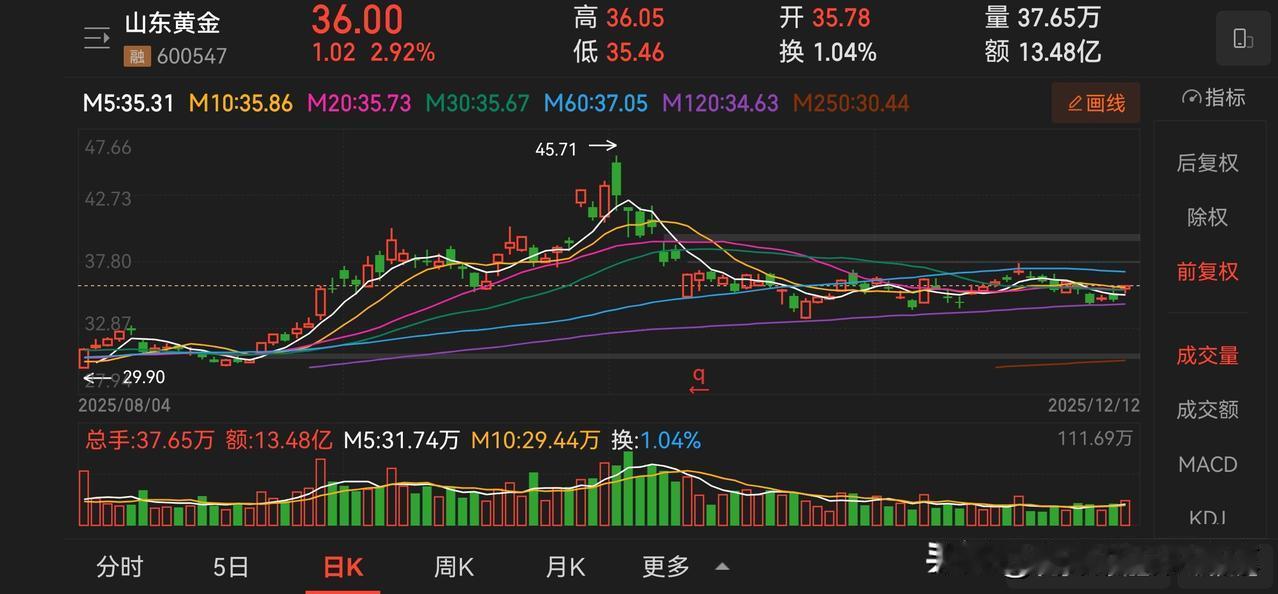Select 前复权 price adjustment

coord(1207,271)
